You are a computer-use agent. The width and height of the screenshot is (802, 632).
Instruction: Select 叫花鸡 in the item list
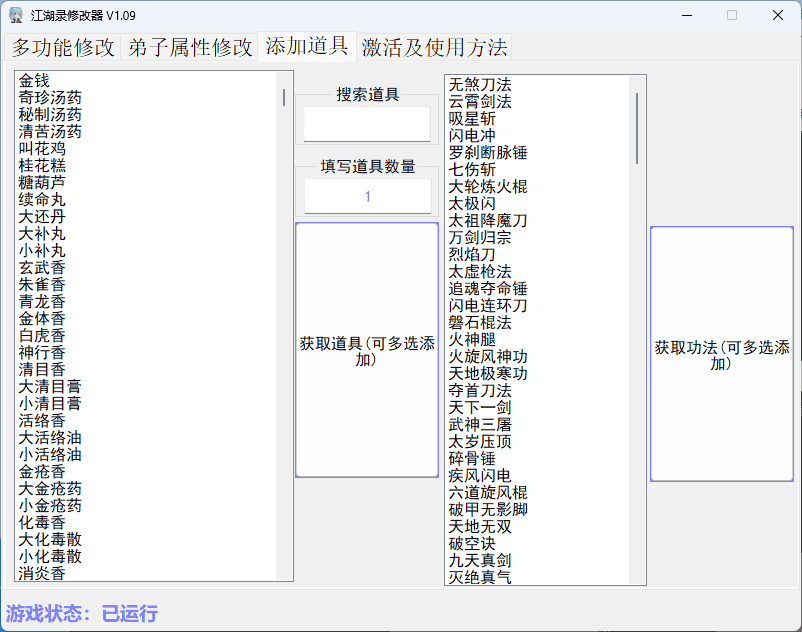click(x=42, y=148)
